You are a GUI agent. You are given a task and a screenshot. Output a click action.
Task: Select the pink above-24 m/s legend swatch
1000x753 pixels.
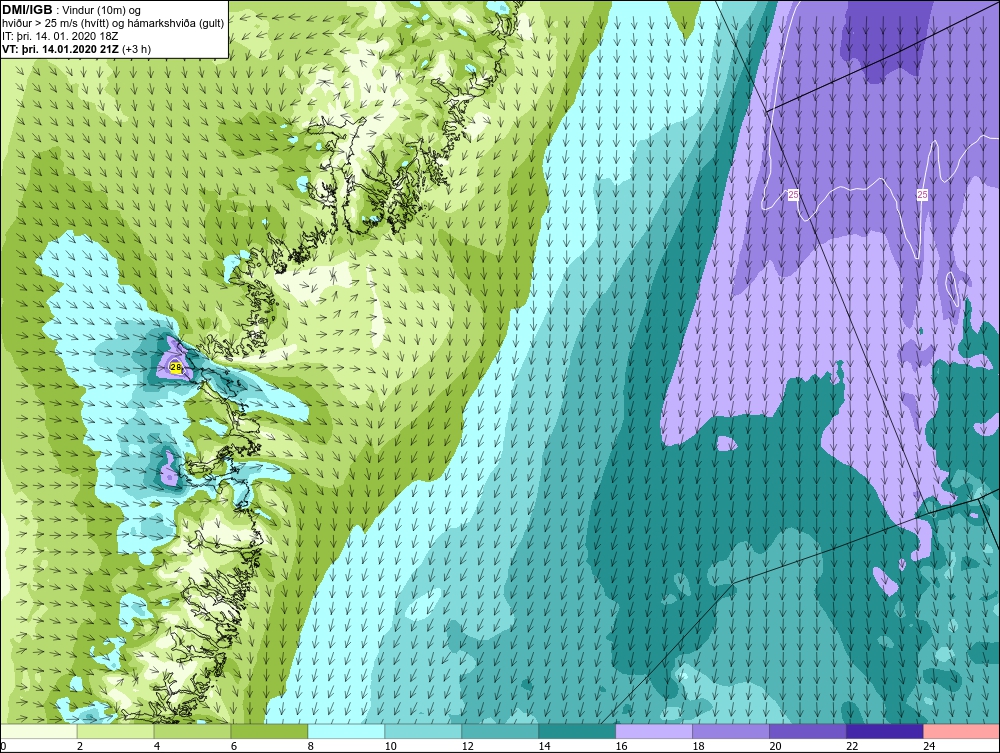(x=962, y=731)
